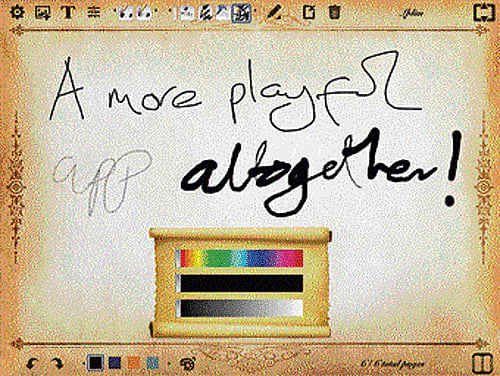Select the diagonal bold stroke style
The image size is (500, 376).
pyautogui.click(x=205, y=13)
